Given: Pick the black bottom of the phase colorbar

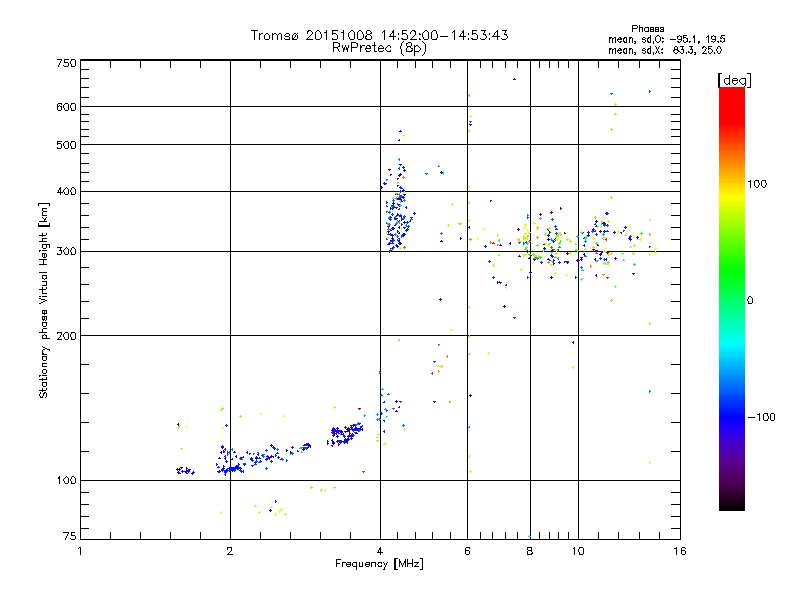Looking at the screenshot, I should pyautogui.click(x=732, y=503).
